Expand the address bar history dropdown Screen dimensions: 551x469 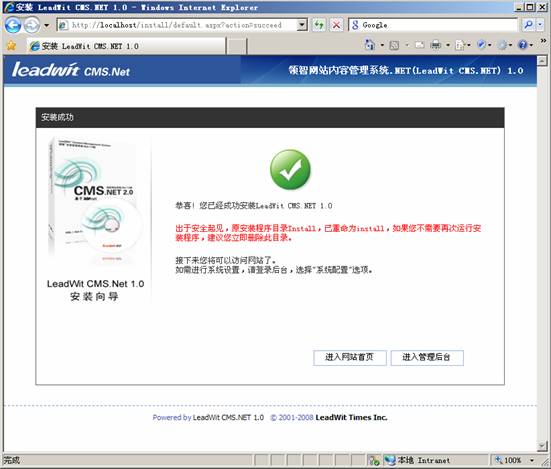pyautogui.click(x=302, y=25)
